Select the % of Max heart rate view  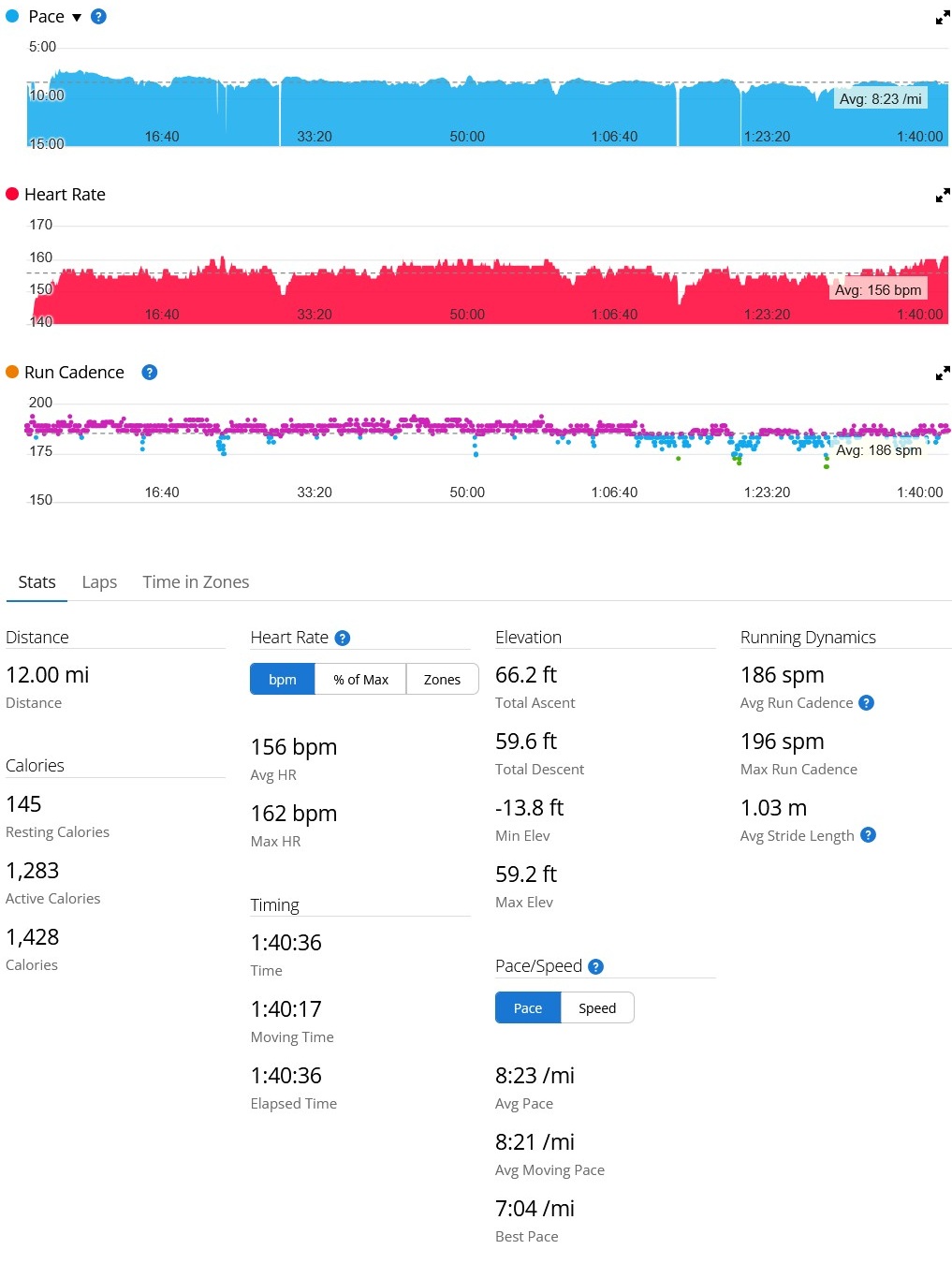pos(361,680)
